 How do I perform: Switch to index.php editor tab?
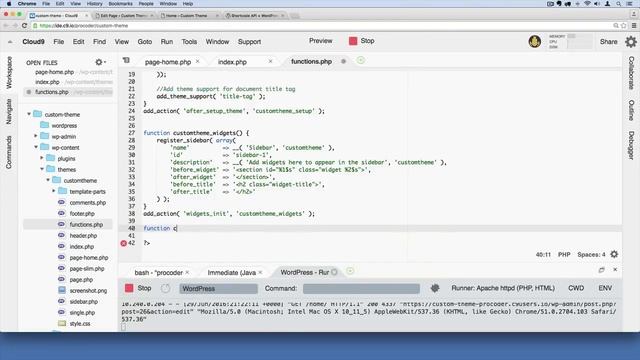pyautogui.click(x=232, y=62)
